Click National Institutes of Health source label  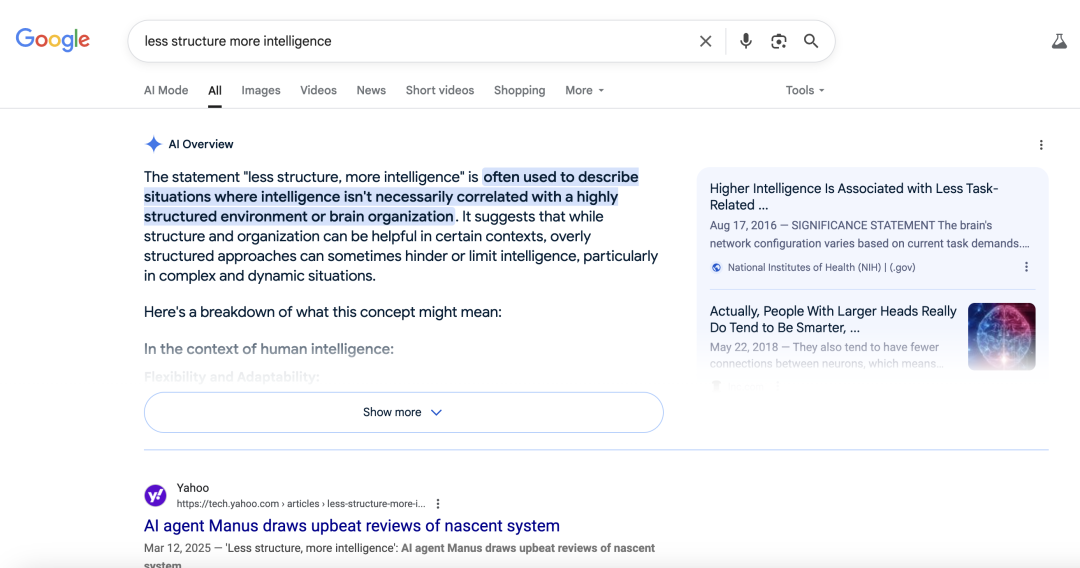pos(822,267)
